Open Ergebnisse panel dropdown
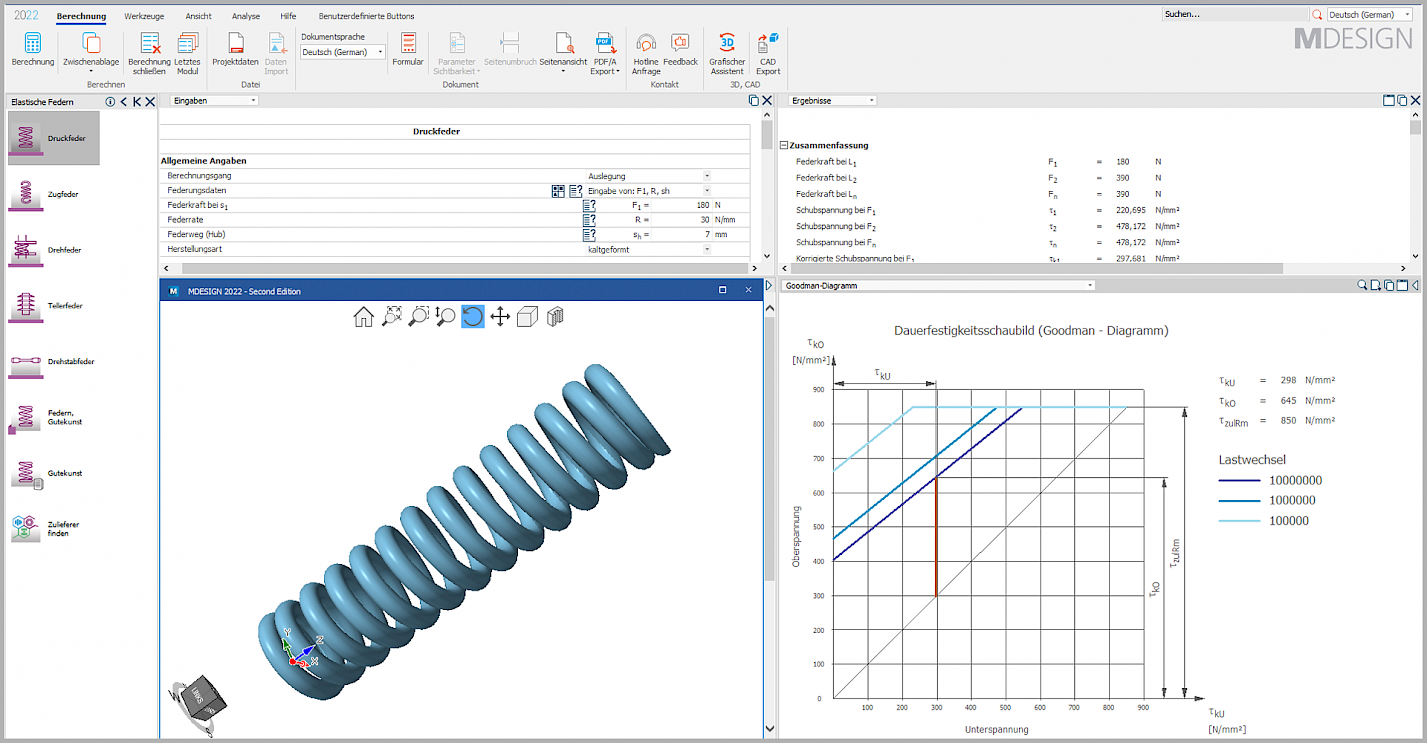The width and height of the screenshot is (1427, 743). pos(832,100)
